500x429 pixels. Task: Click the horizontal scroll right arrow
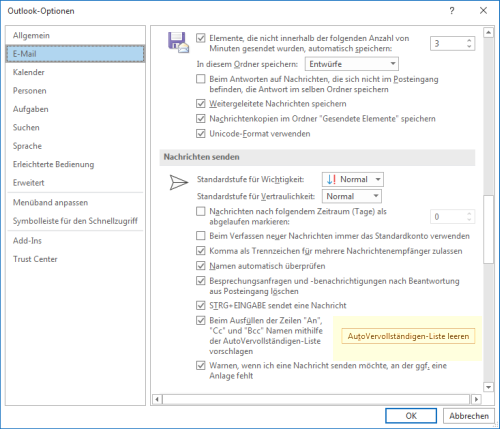click(x=476, y=399)
